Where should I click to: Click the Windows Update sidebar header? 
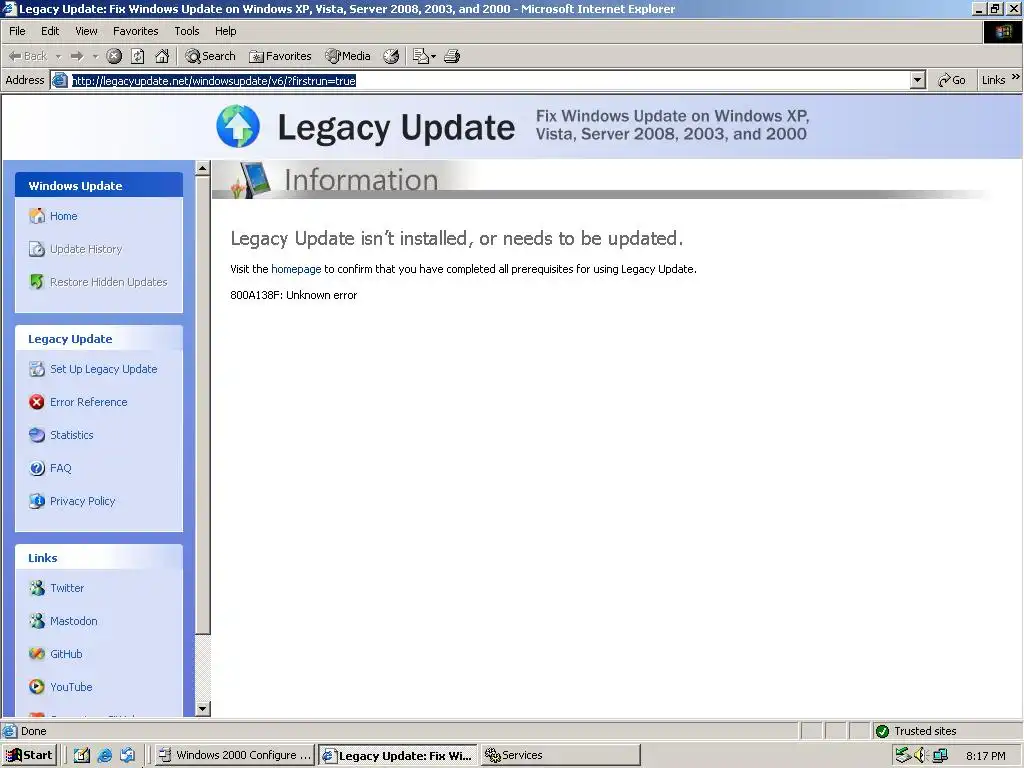tap(99, 185)
